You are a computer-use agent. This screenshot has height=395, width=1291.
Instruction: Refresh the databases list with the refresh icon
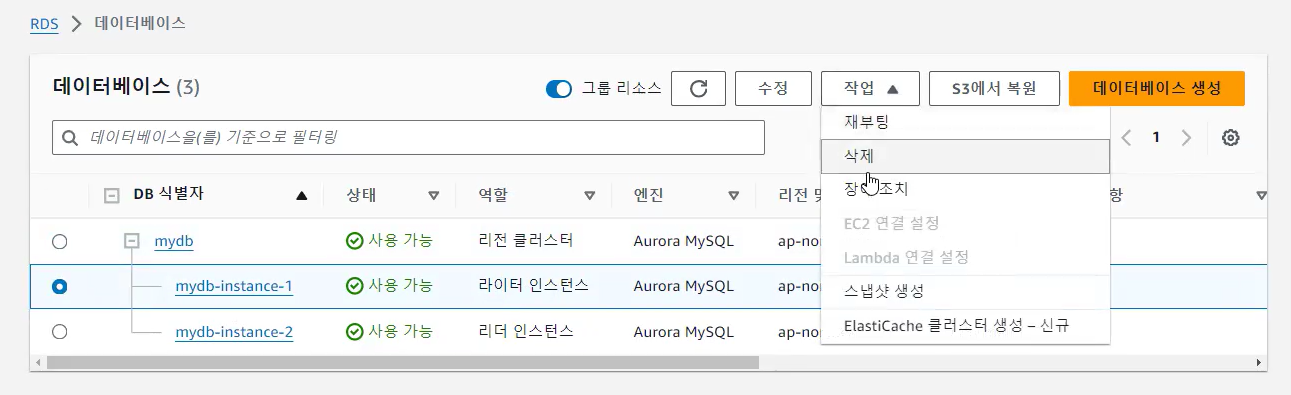click(x=698, y=88)
